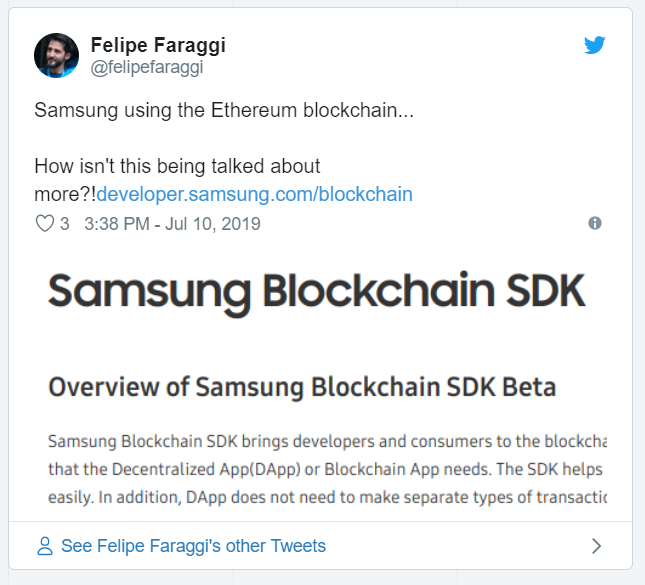Click the 'SDK' word in large title
The width and height of the screenshot is (645, 585).
point(546,290)
